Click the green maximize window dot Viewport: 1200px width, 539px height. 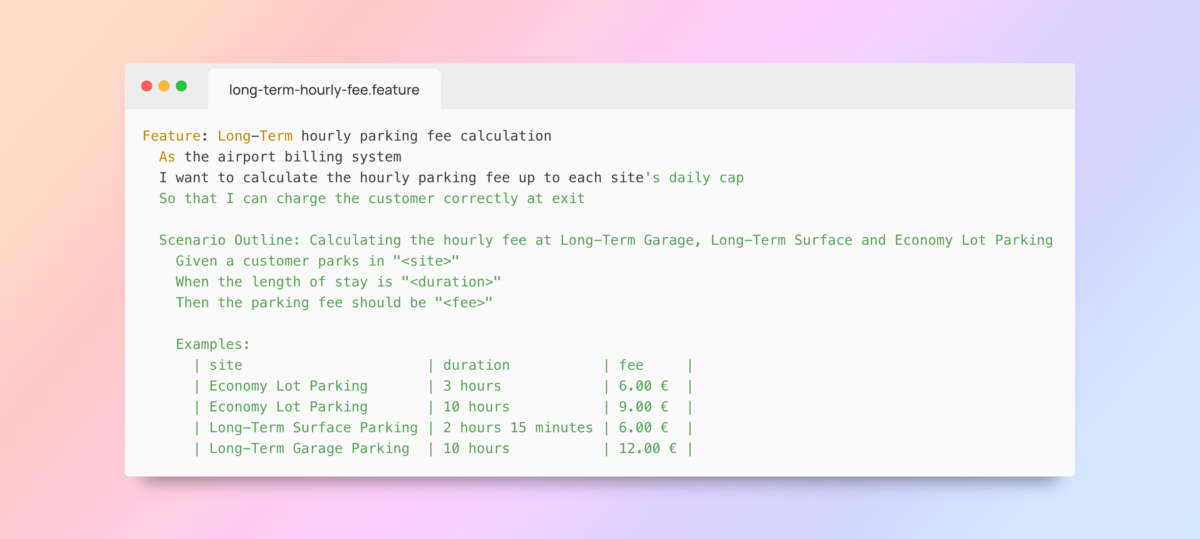tap(181, 86)
